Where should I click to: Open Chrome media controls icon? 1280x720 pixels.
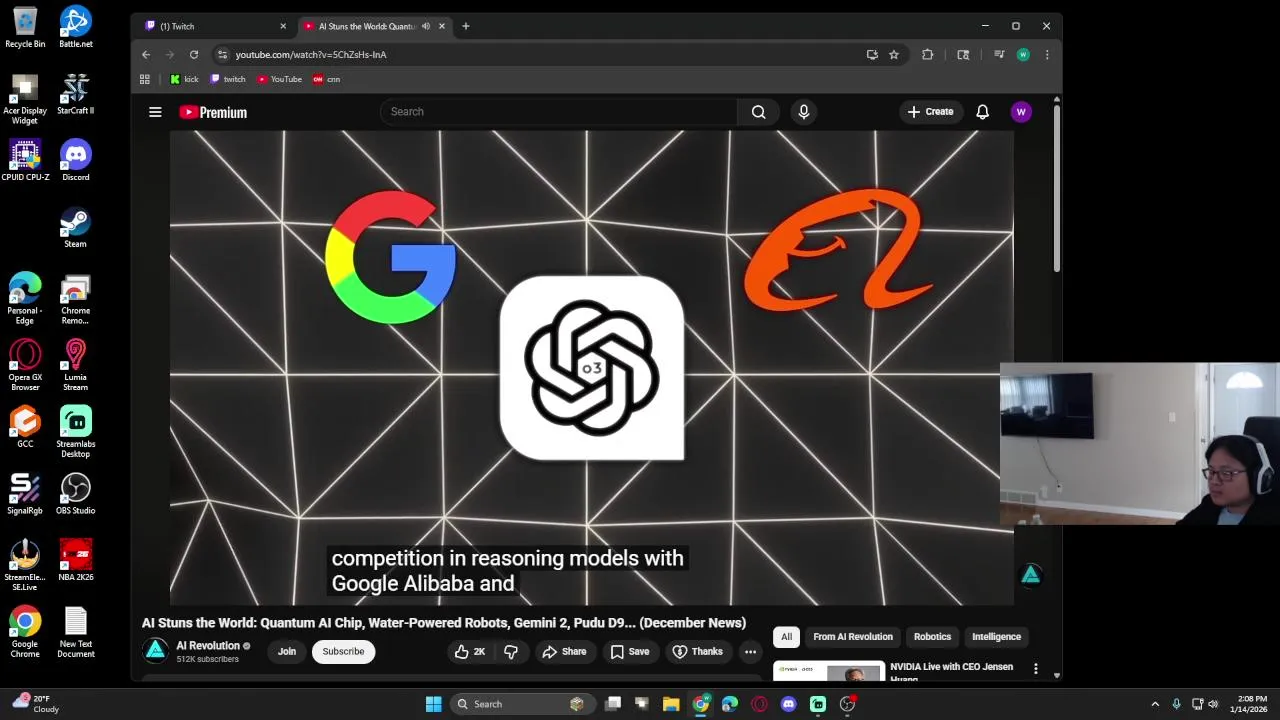tap(998, 54)
